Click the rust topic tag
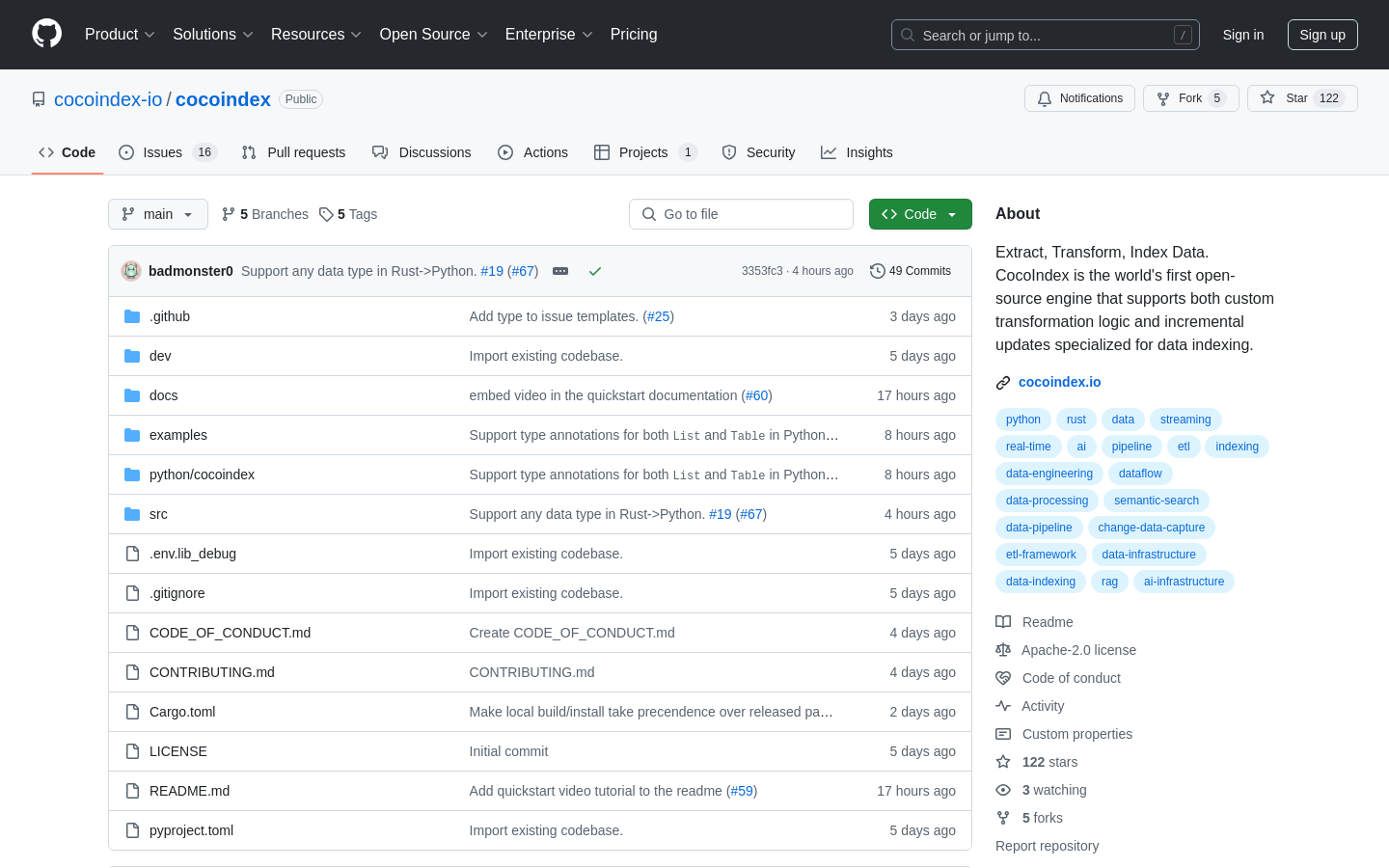Screen dimensions: 1389x868 click(1076, 420)
